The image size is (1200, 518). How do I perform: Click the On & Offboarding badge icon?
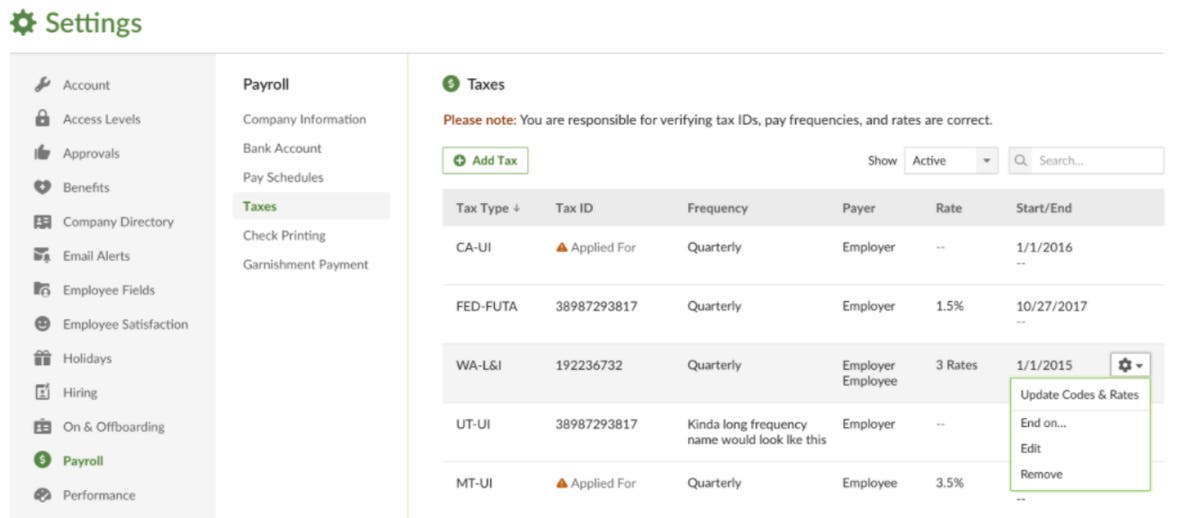[x=42, y=427]
